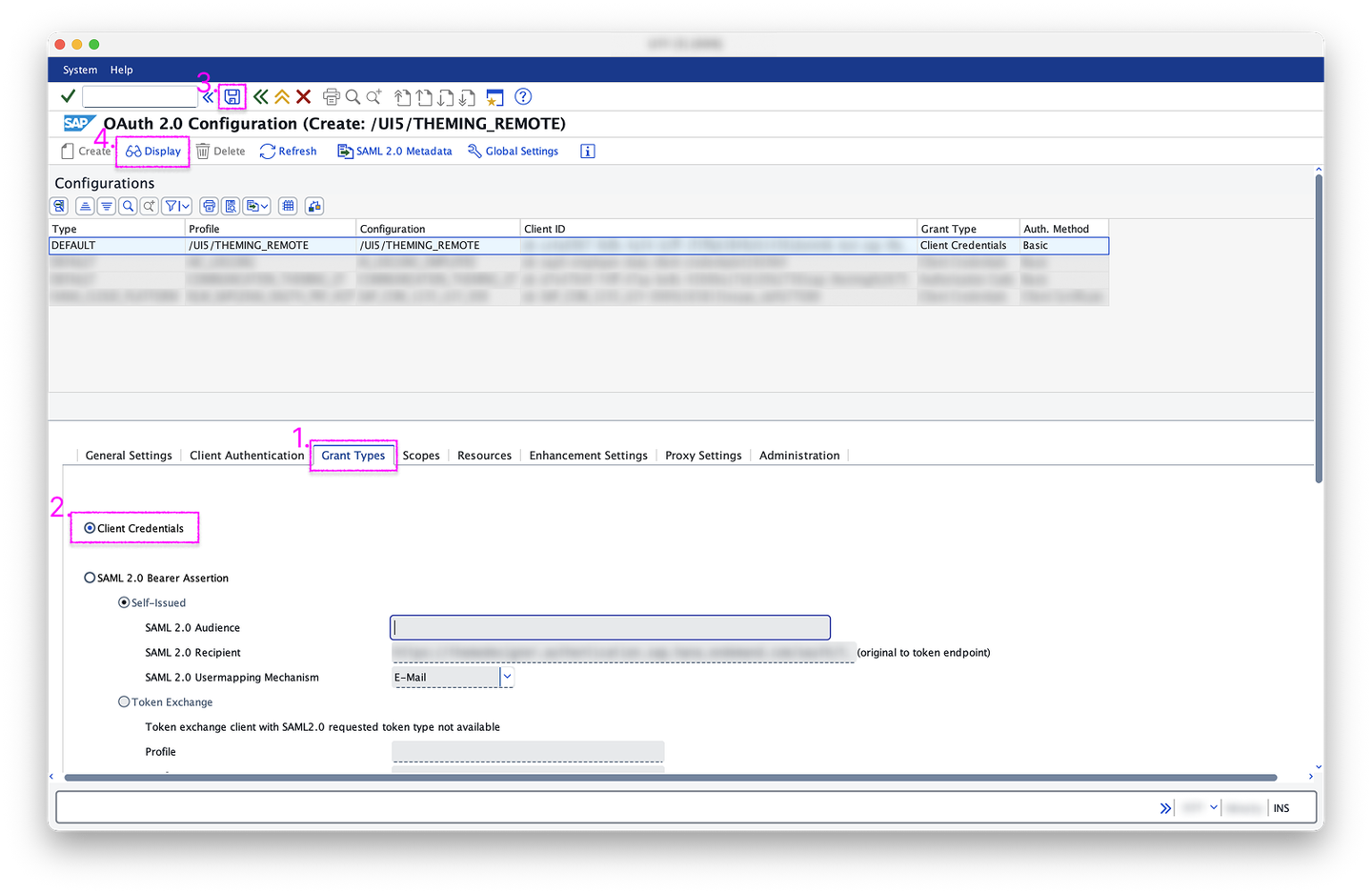Click the Find Next icon in main toolbar
Viewport: 1372px width, 894px height.
[x=374, y=96]
